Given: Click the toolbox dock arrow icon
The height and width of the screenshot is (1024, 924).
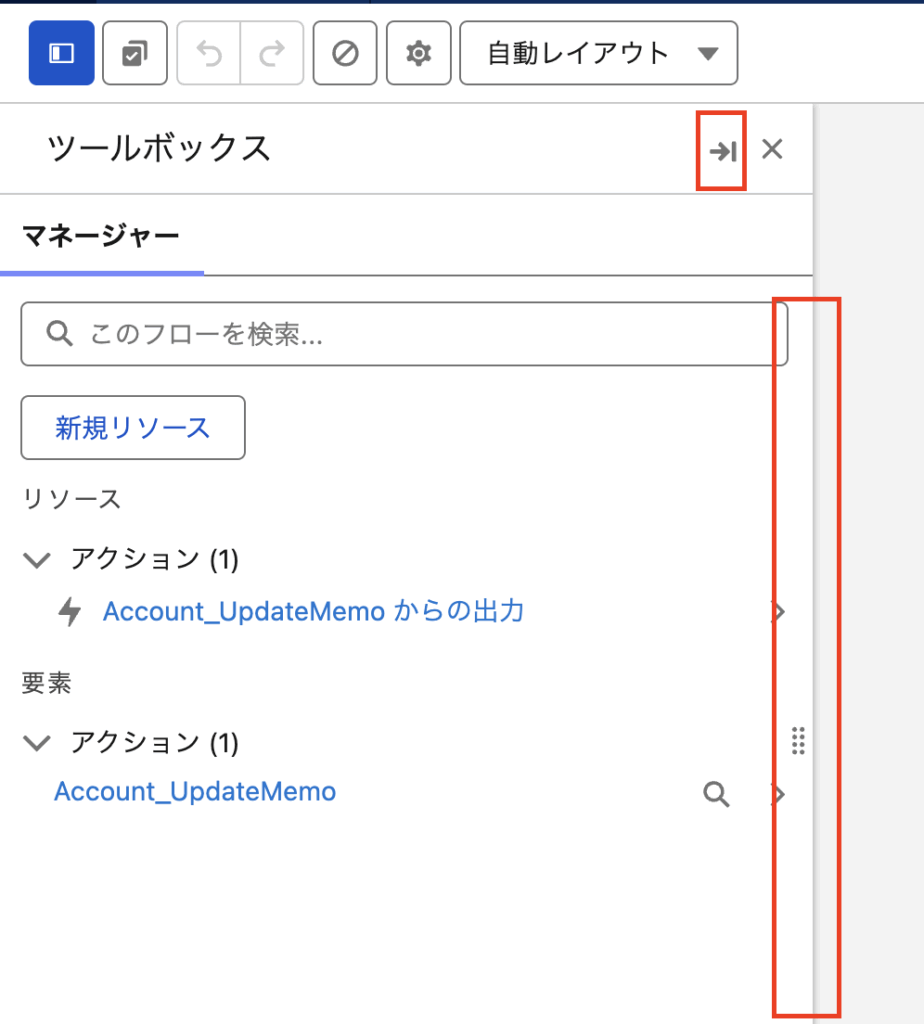Looking at the screenshot, I should pos(722,151).
